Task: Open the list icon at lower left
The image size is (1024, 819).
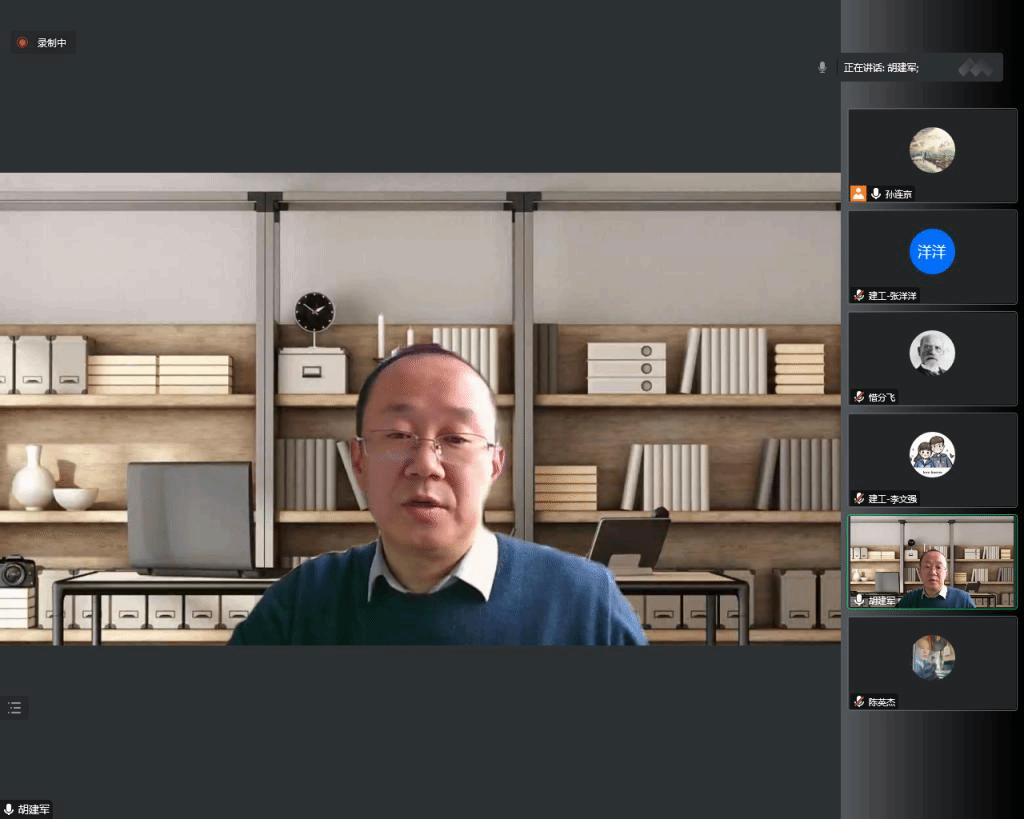Action: pos(14,708)
